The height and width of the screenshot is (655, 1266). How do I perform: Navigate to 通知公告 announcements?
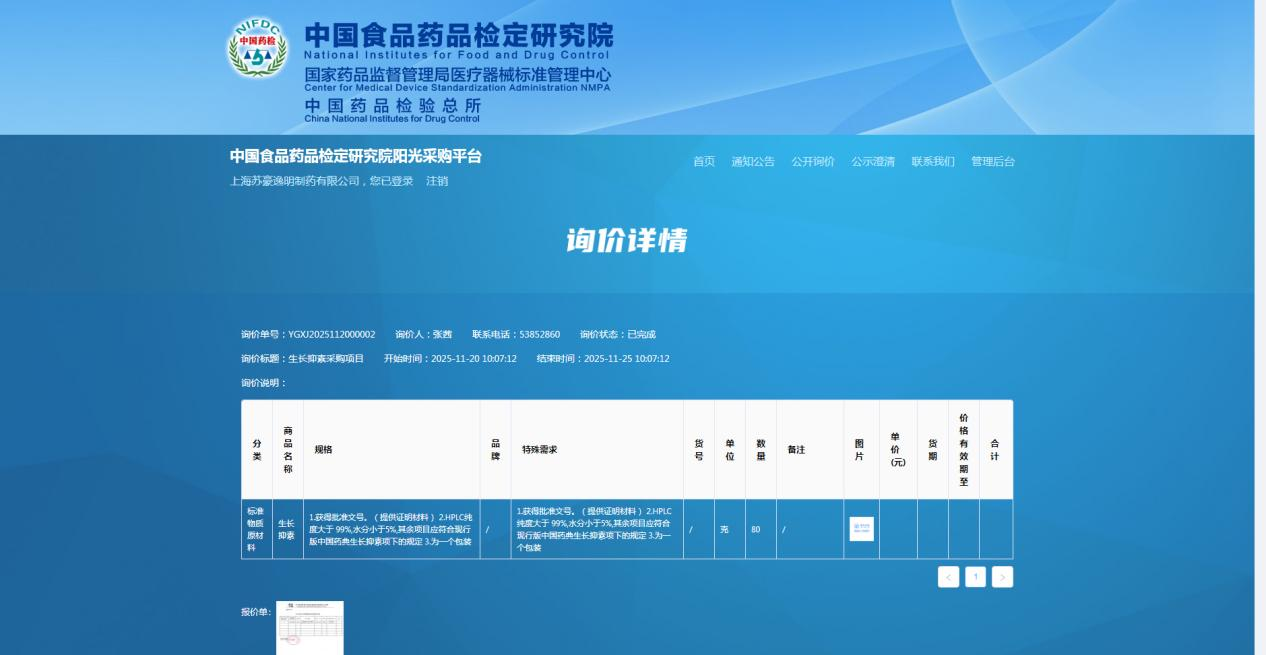pyautogui.click(x=753, y=162)
